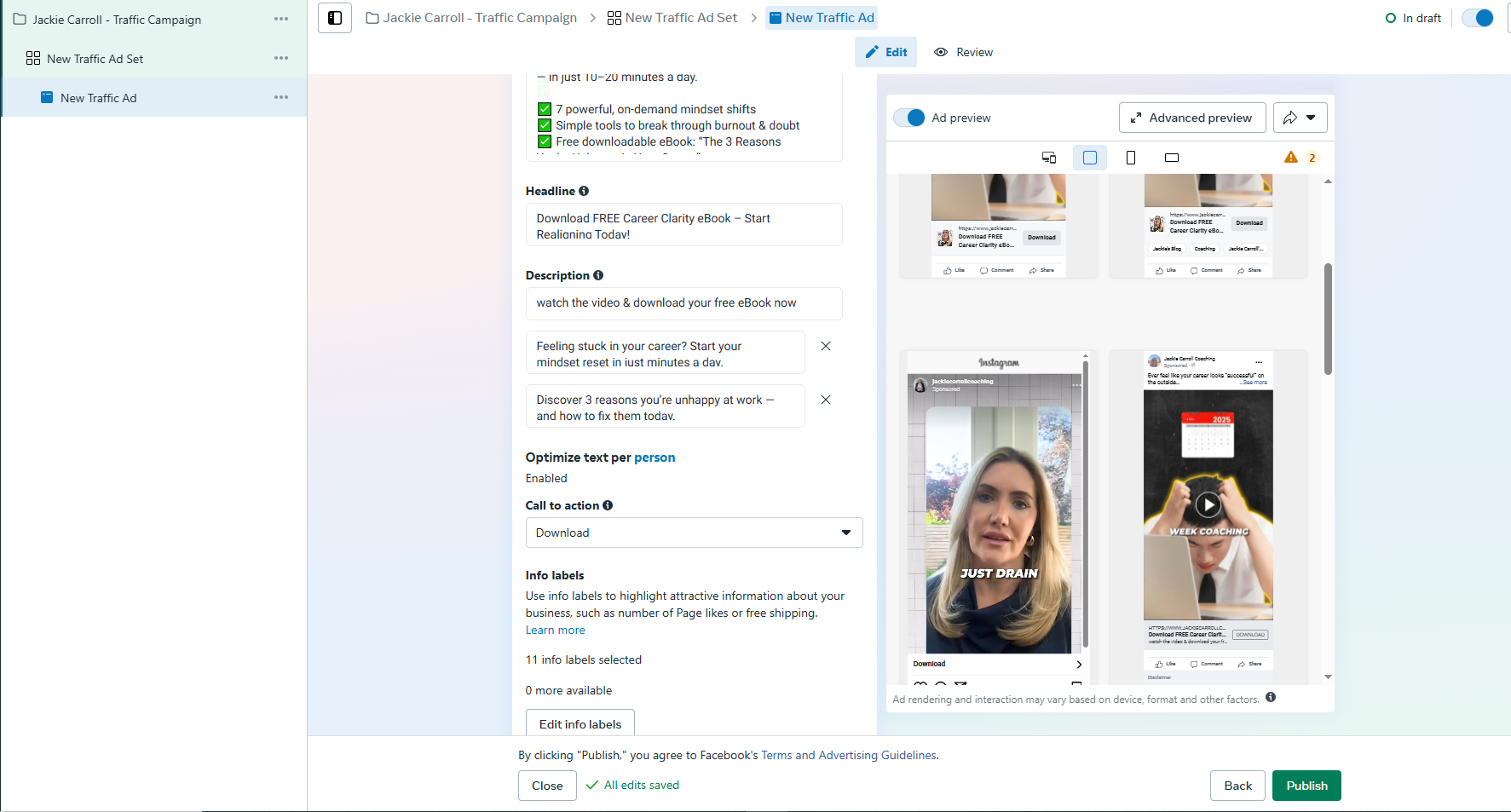Click the warning triangle icon

[x=1291, y=157]
